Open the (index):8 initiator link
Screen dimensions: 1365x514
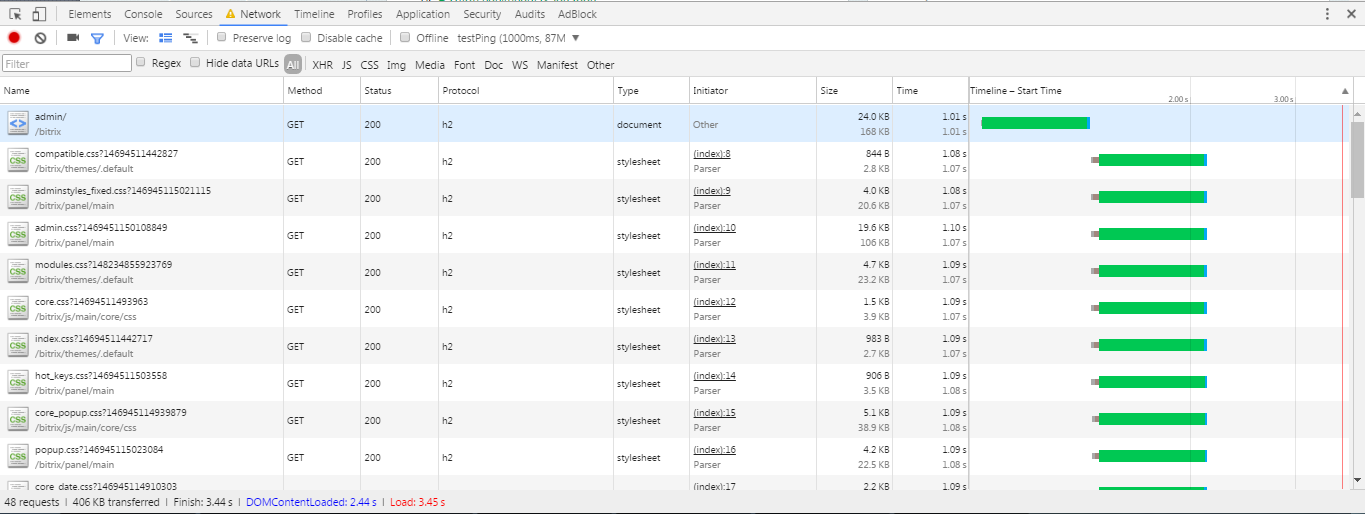click(711, 154)
